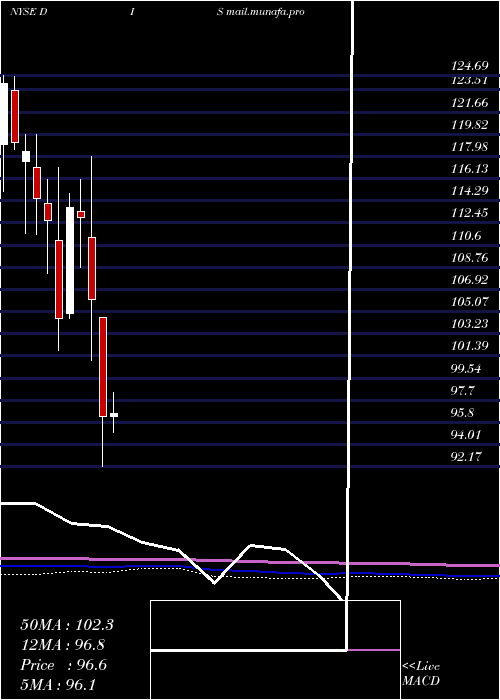
Task: Click the Price : 96.6 readout
Action: click(x=63, y=665)
